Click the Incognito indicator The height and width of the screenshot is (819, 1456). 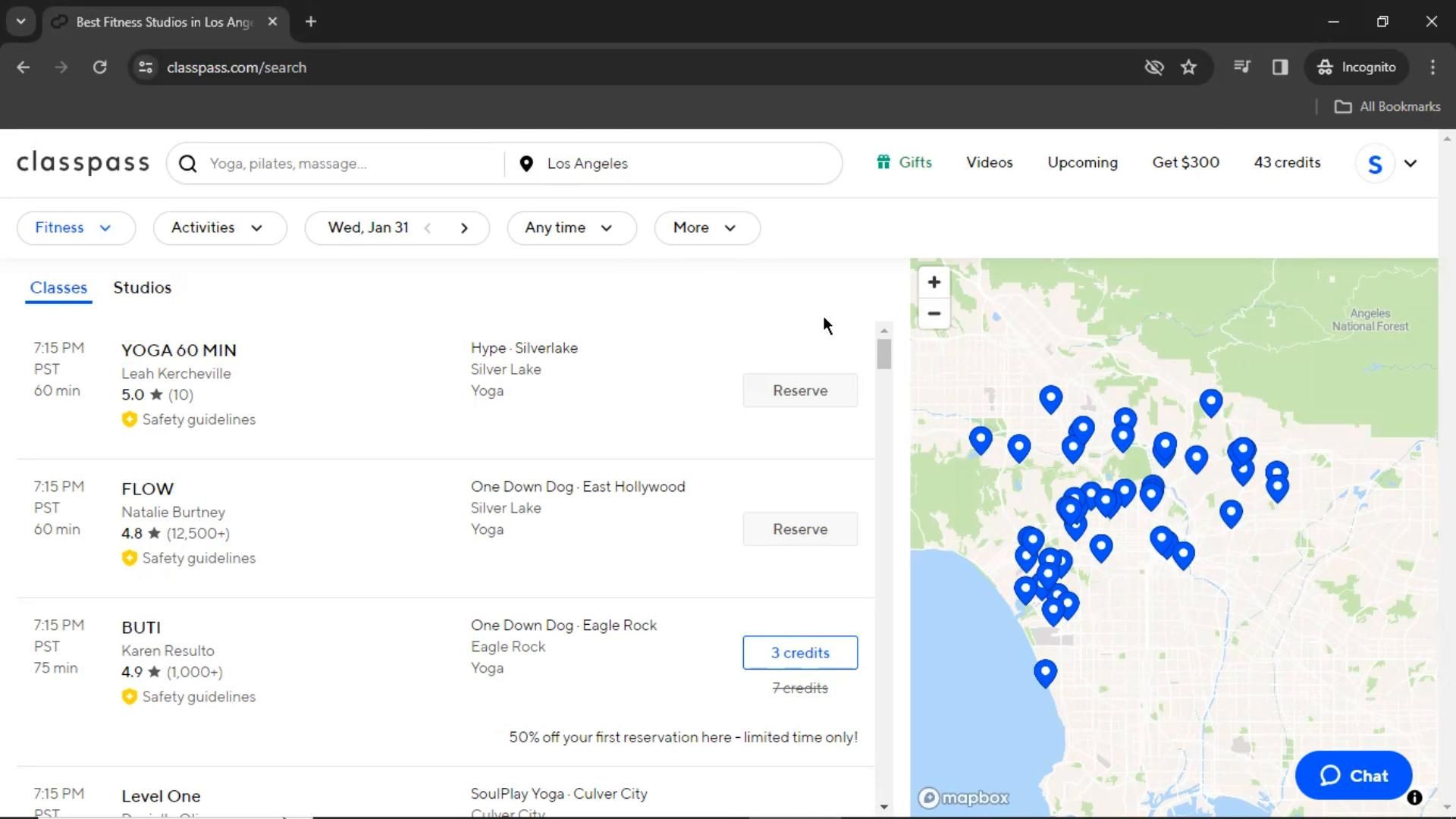click(x=1357, y=67)
